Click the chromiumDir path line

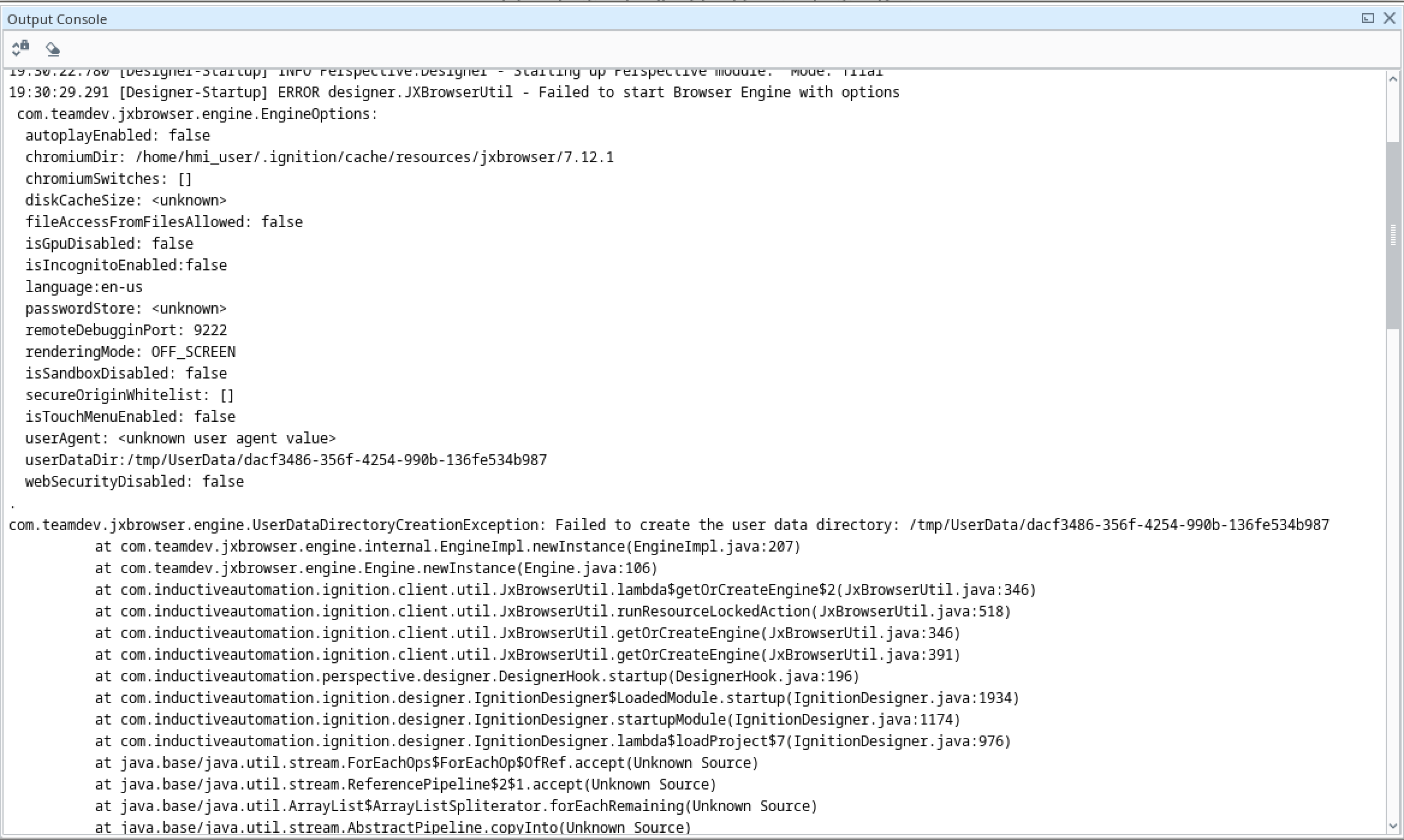point(319,157)
